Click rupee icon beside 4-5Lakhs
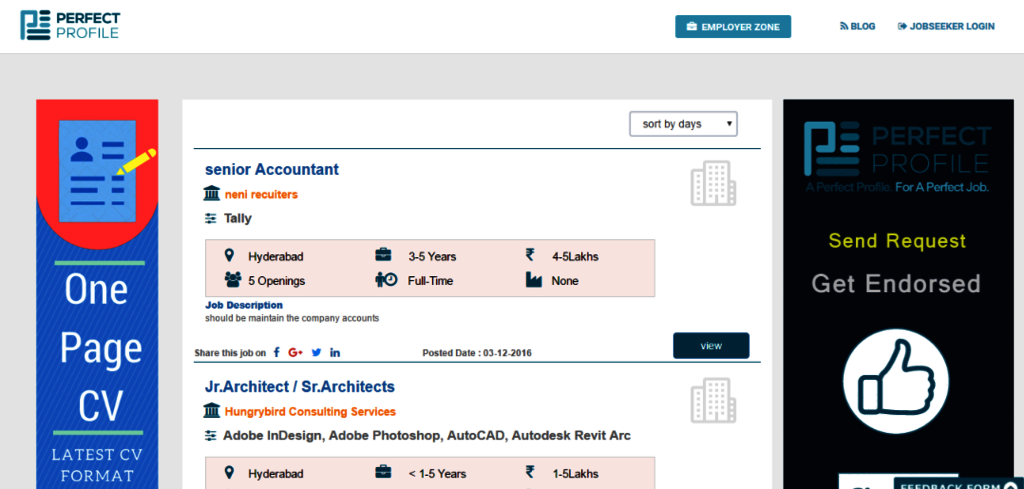 click(x=530, y=255)
